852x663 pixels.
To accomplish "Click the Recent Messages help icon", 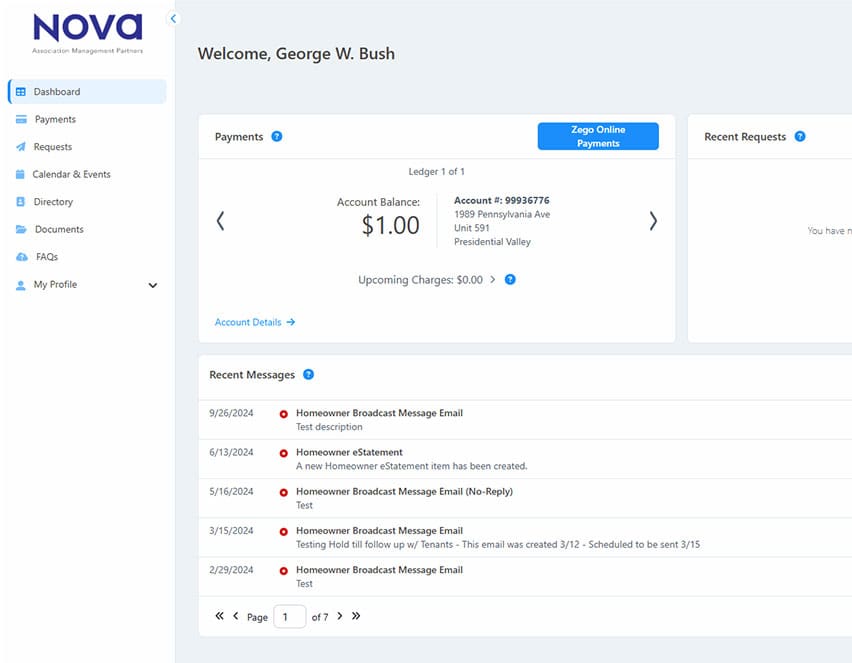I will tap(308, 375).
